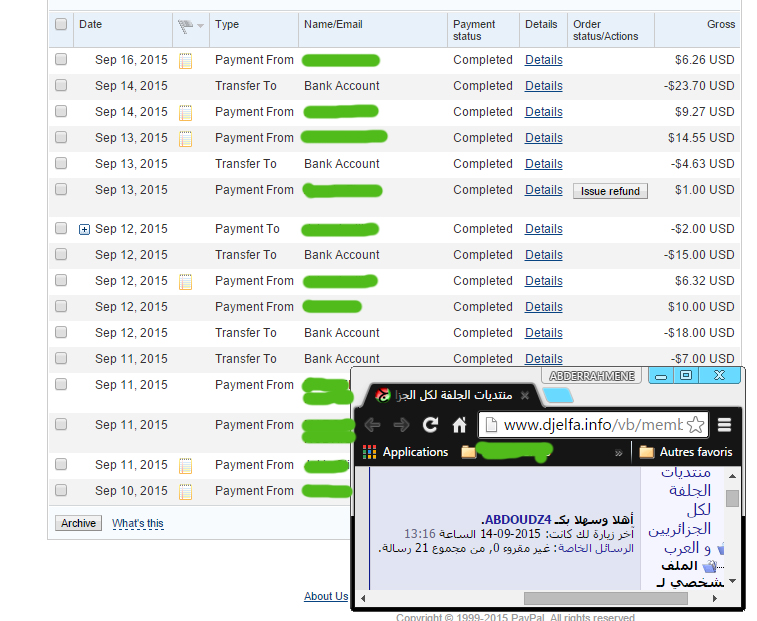Click the Archive button
Screen dimensions: 757x621
tap(78, 523)
